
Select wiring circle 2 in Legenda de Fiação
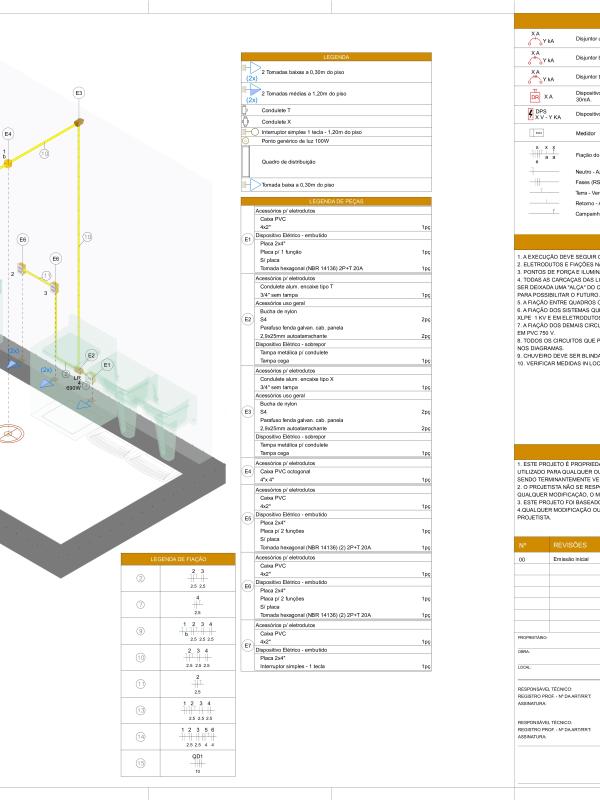point(140,578)
